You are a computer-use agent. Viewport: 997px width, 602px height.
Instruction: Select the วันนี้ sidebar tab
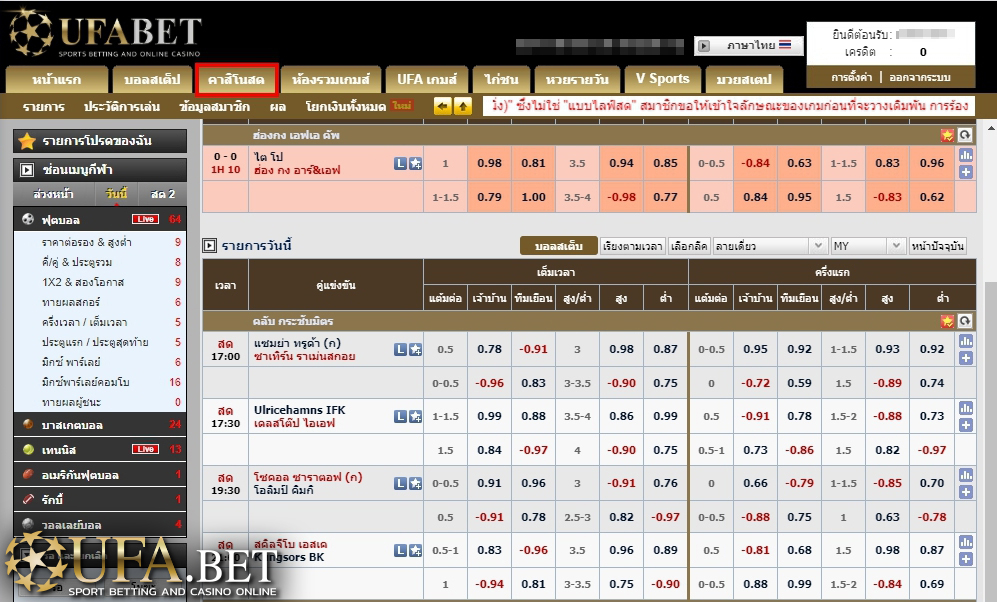(x=116, y=194)
